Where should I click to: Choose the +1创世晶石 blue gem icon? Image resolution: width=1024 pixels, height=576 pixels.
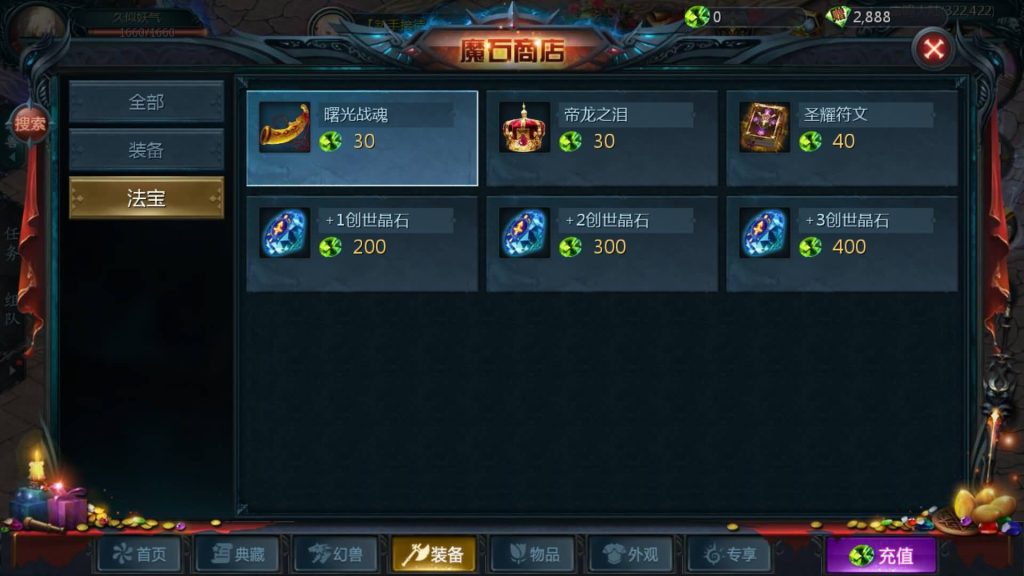pyautogui.click(x=285, y=233)
